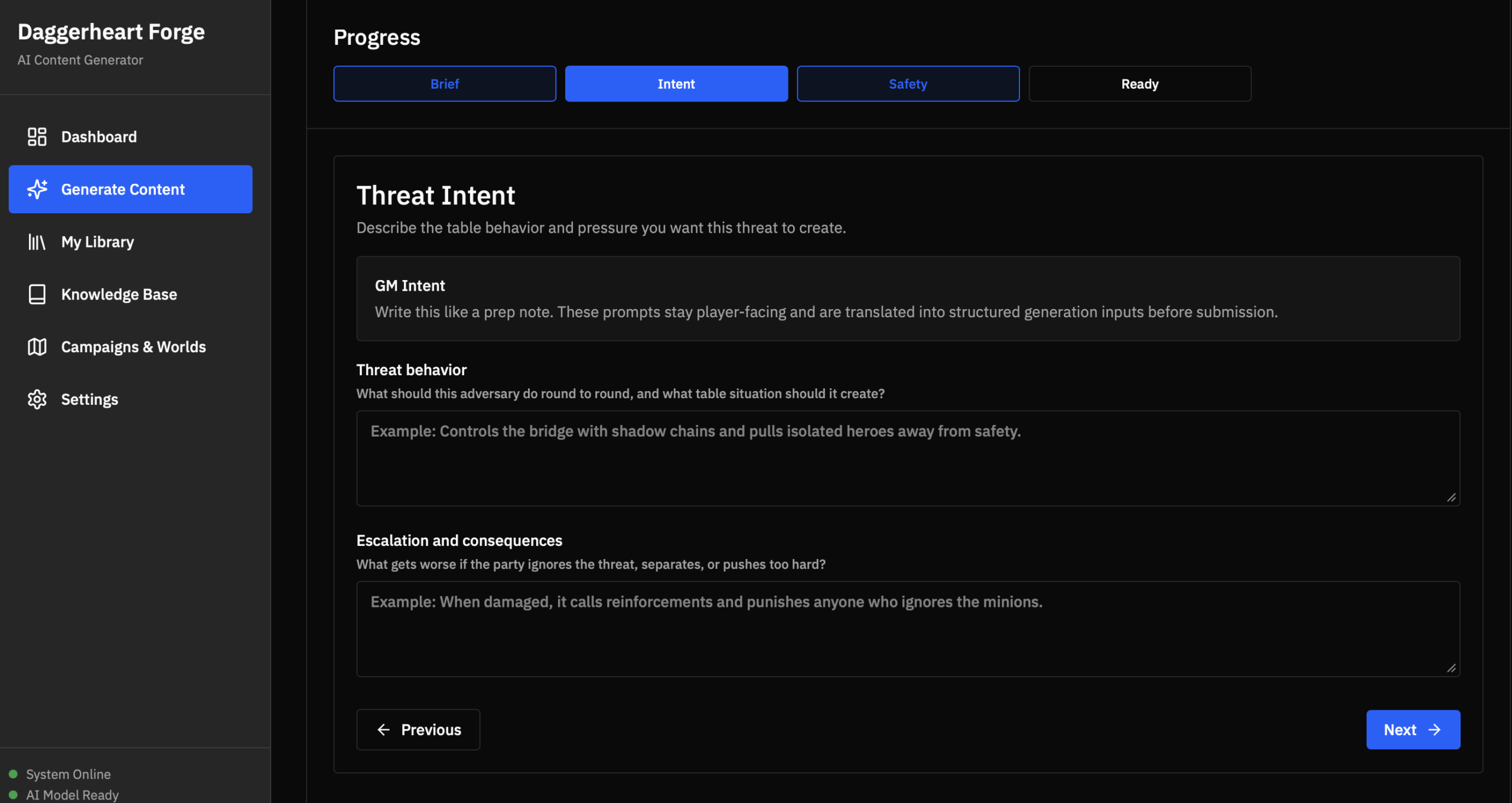This screenshot has height=803, width=1512.
Task: Click the Settings gear icon
Action: pos(37,399)
